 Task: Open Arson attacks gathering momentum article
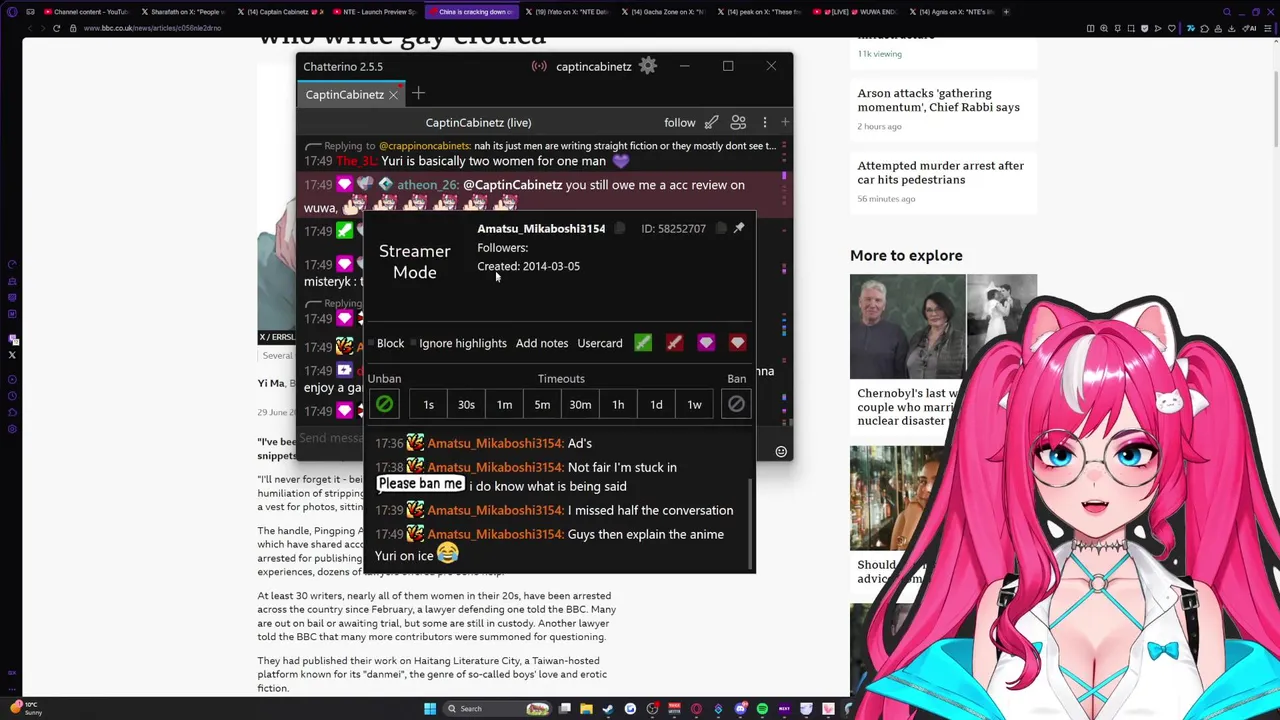[x=938, y=100]
